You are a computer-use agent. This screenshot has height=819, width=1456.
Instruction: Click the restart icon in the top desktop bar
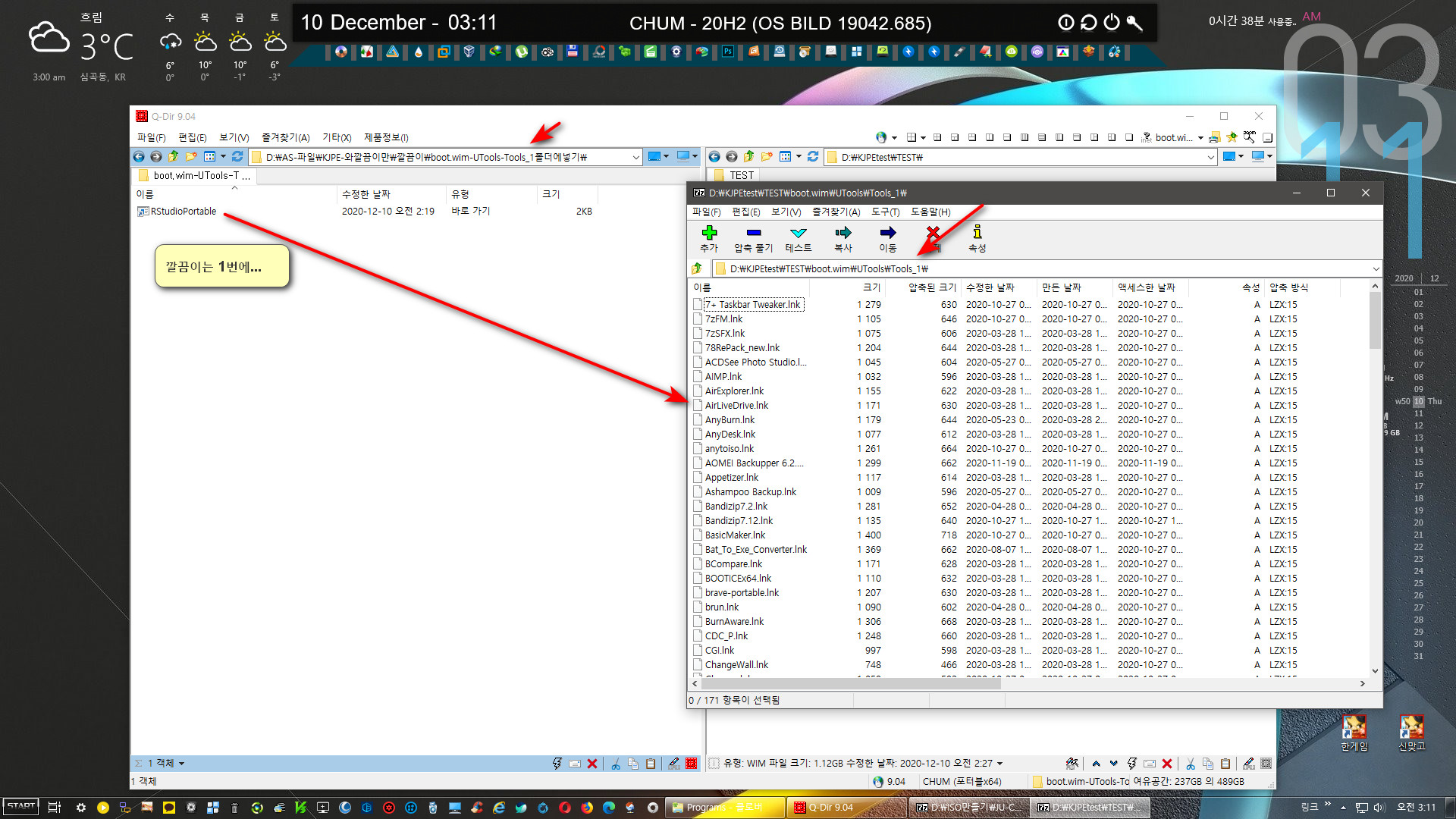(x=1089, y=23)
